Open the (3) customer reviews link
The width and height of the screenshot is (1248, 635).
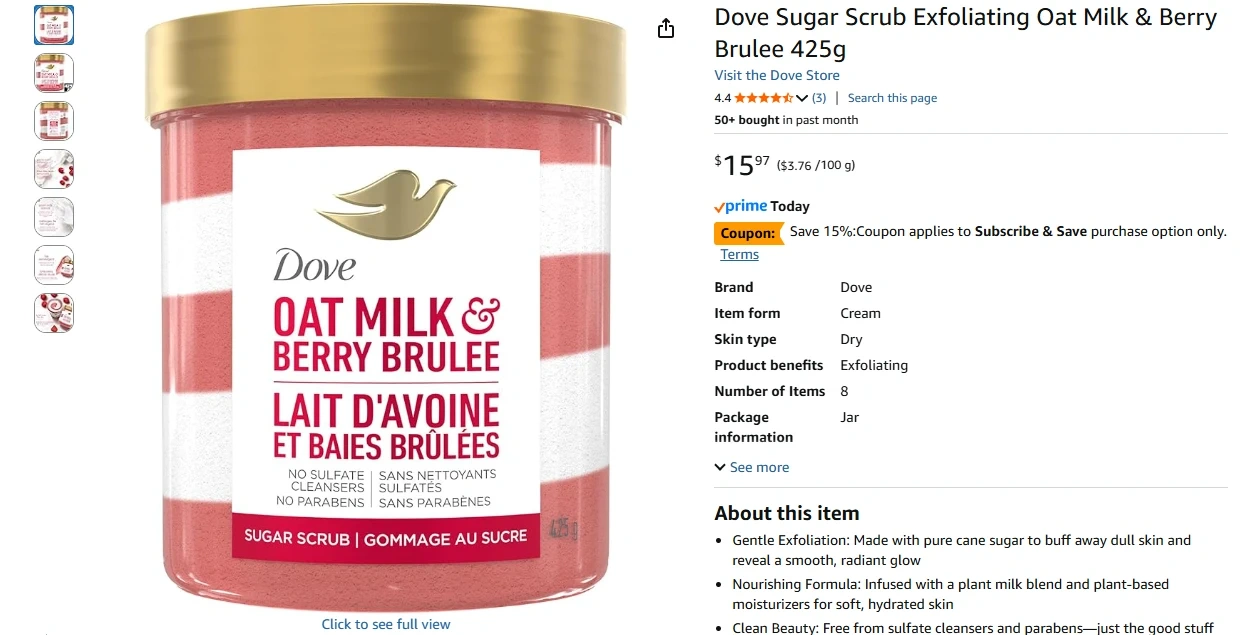819,98
